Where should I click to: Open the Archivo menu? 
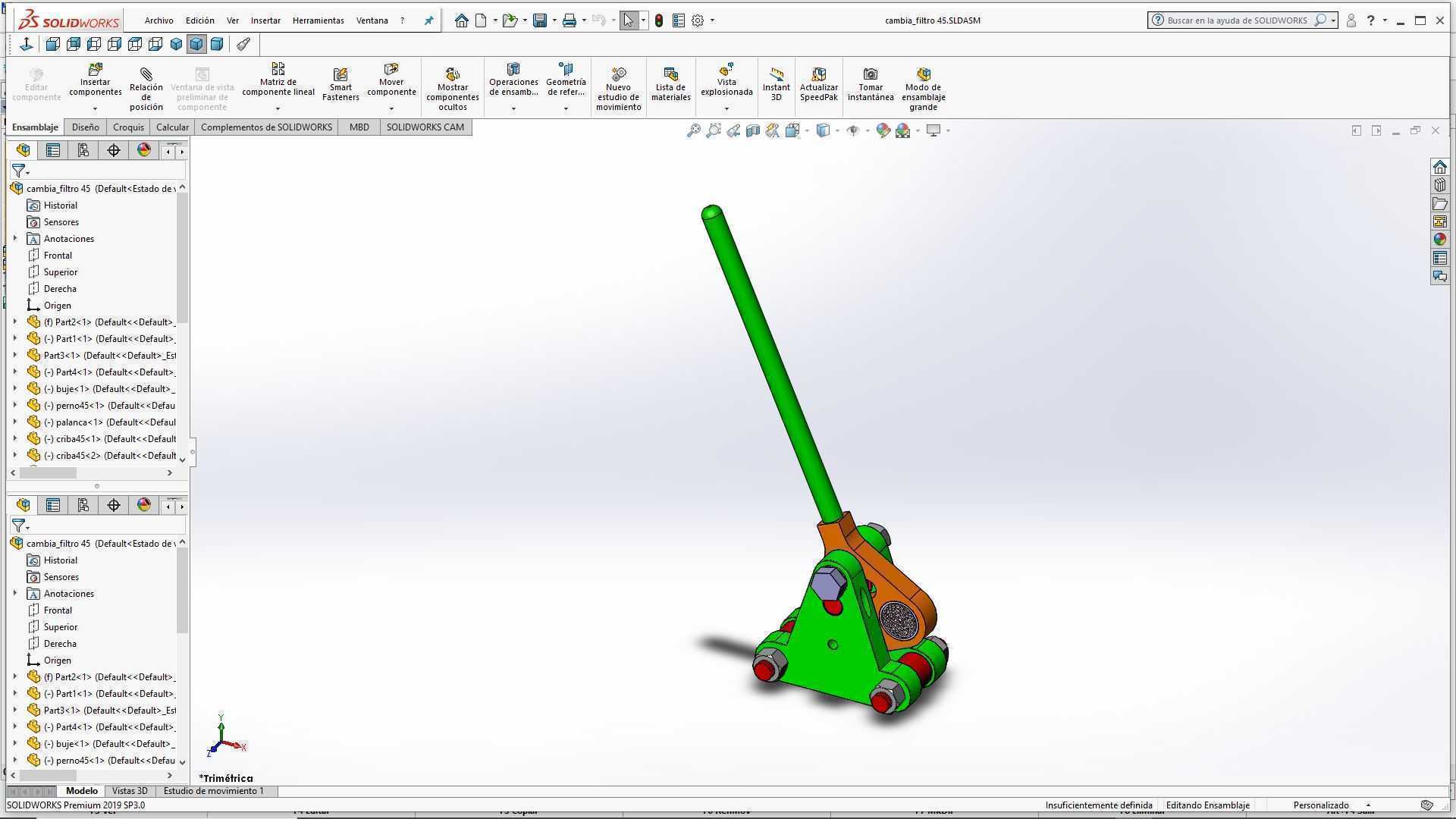click(x=159, y=20)
